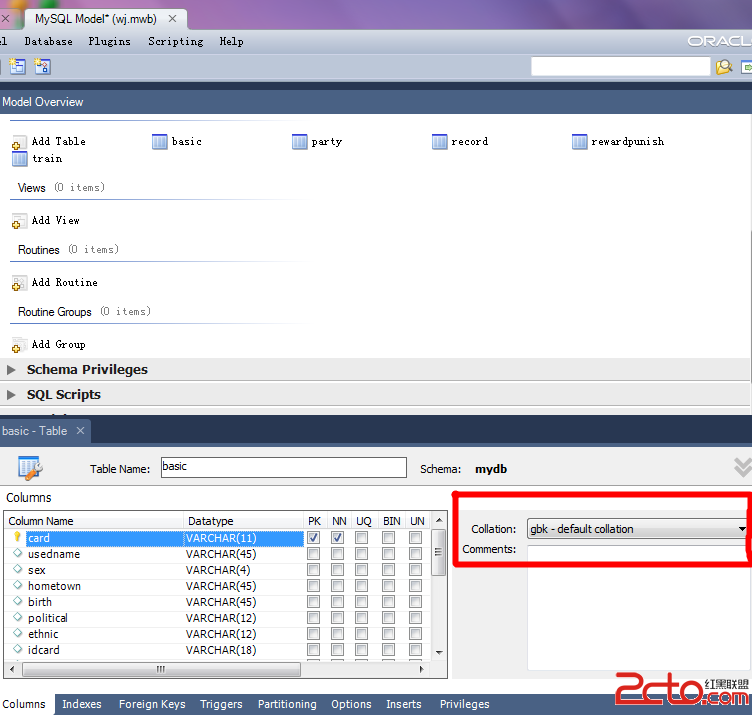Click the diamond icon beside political
Image resolution: width=752 pixels, height=715 pixels.
coord(18,617)
